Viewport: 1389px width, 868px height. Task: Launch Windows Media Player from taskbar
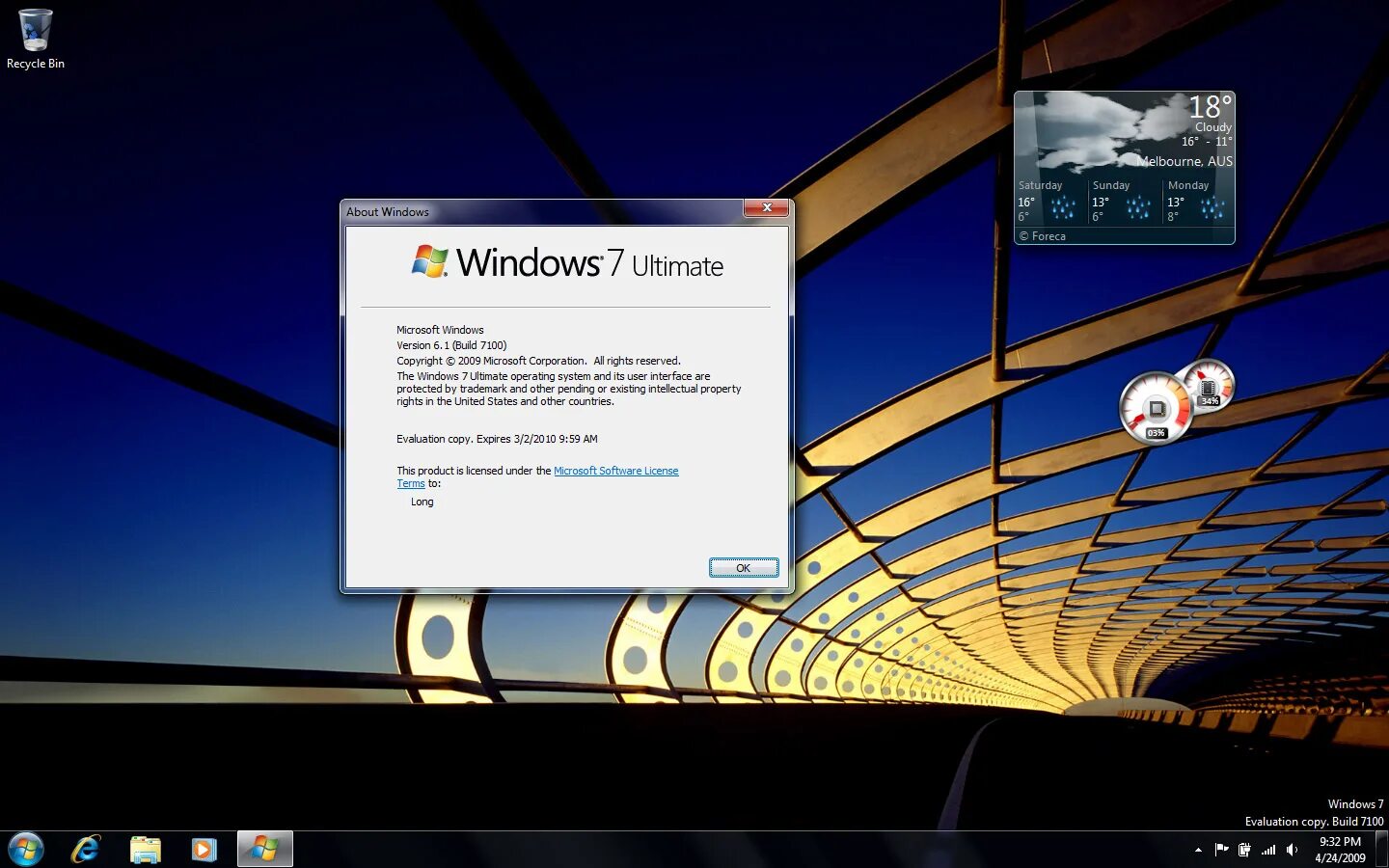tap(204, 850)
